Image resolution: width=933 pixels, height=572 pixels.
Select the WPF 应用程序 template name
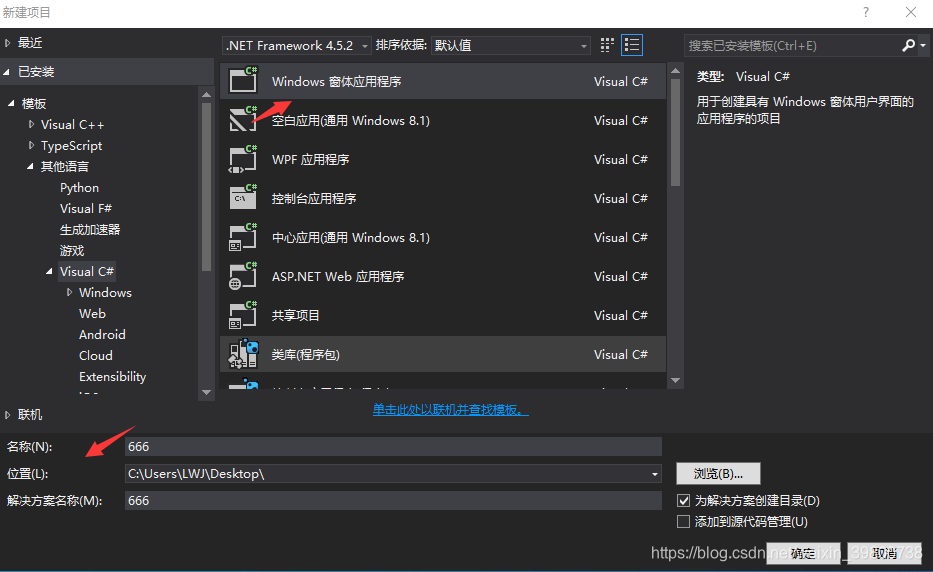pyautogui.click(x=310, y=160)
